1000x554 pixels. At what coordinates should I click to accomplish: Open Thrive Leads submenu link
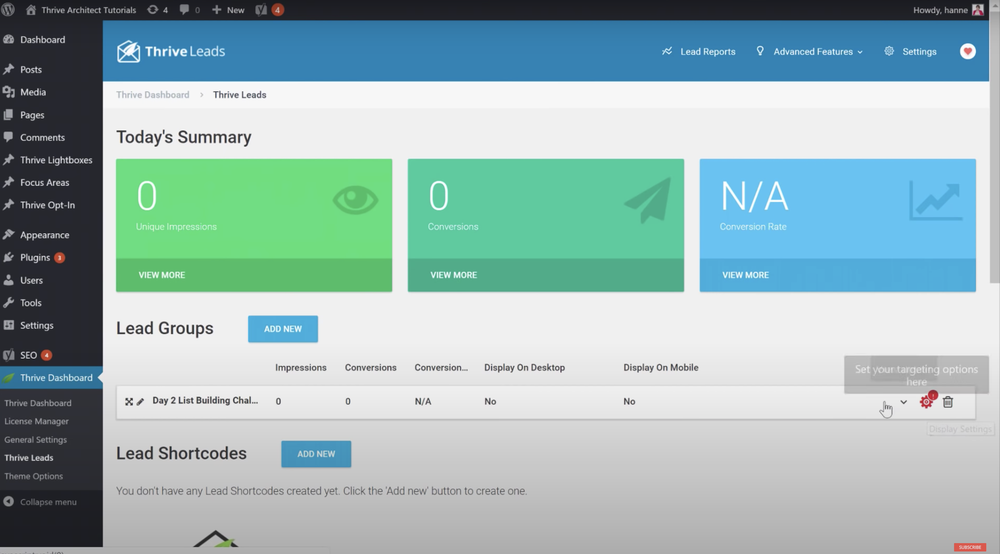click(x=29, y=458)
